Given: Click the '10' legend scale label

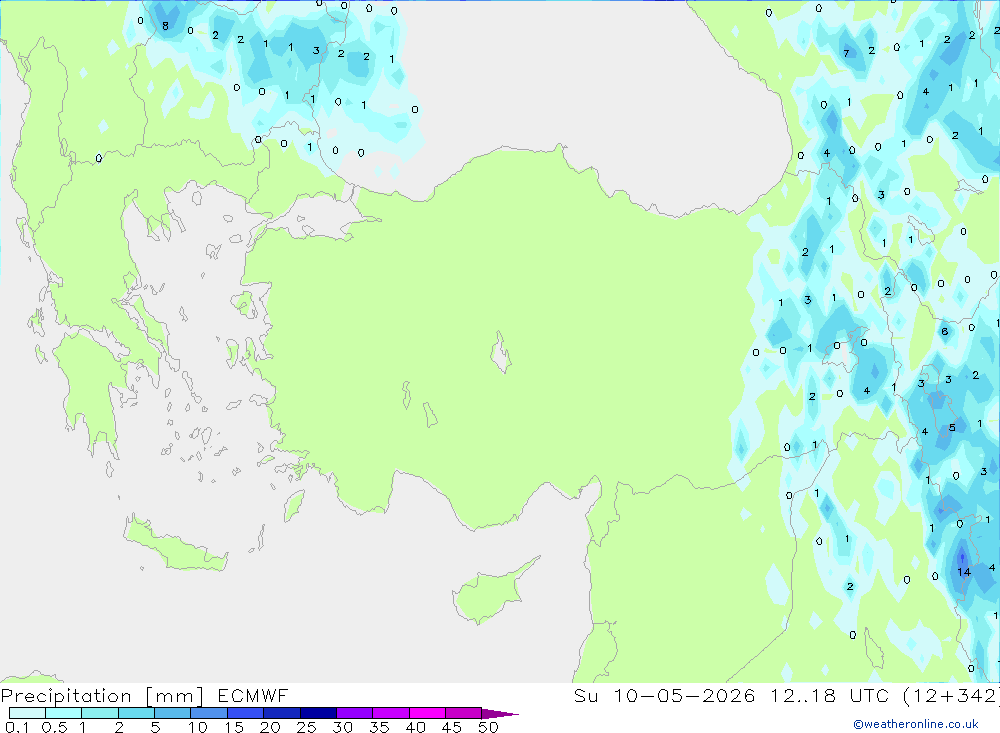Looking at the screenshot, I should 198,727.
